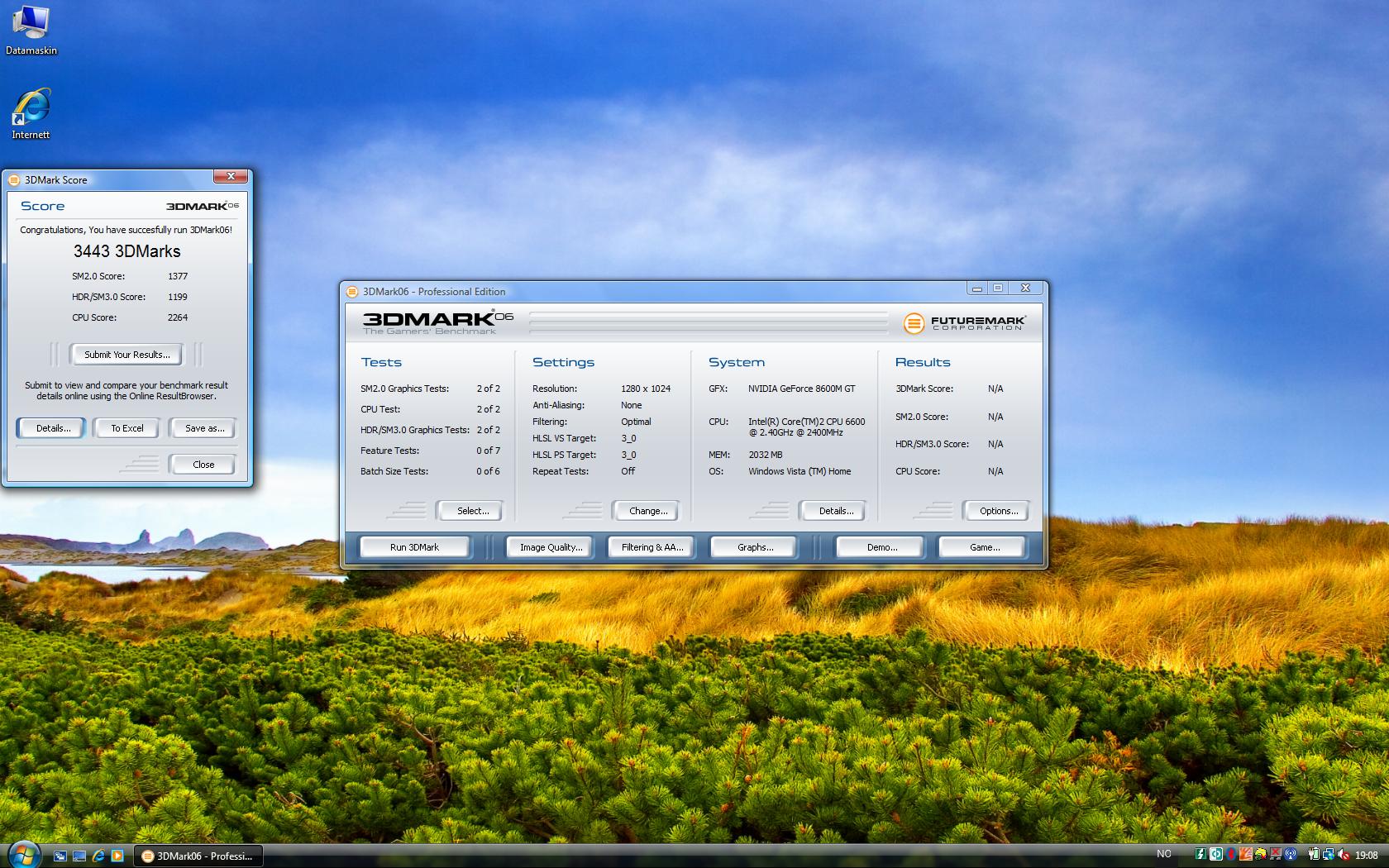Screen dimensions: 1389x868
Task: Click Change button under Settings
Action: (x=648, y=511)
